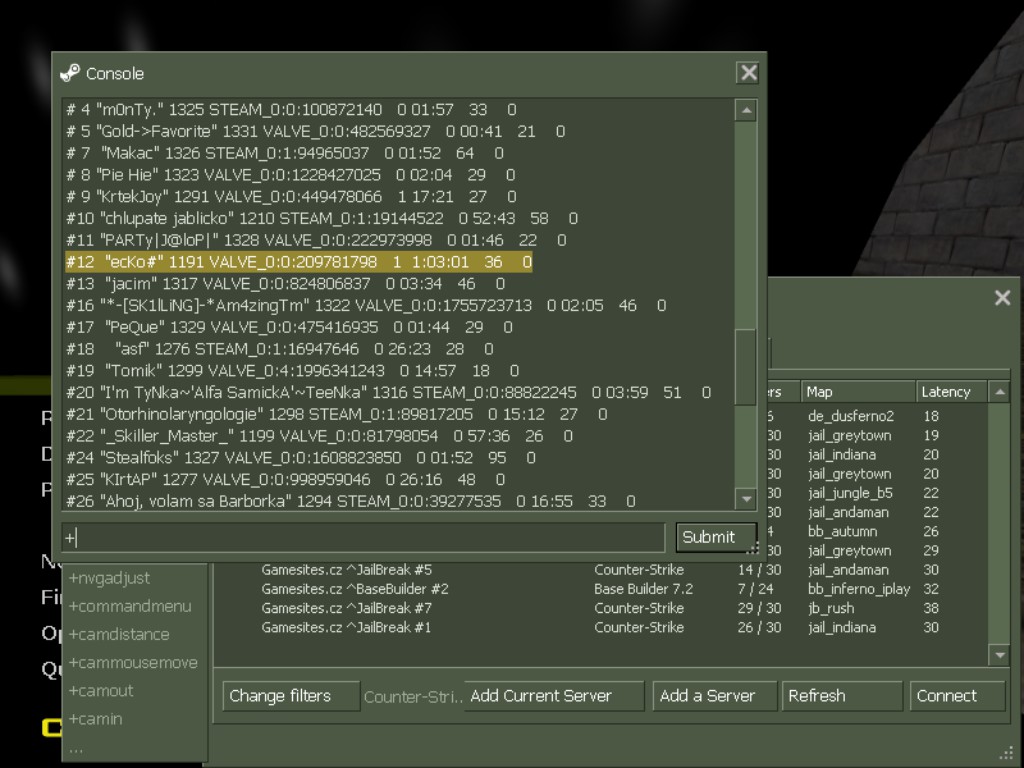Choose +camin from the autocomplete list
Screen dimensions: 1024x768
pyautogui.click(x=95, y=718)
